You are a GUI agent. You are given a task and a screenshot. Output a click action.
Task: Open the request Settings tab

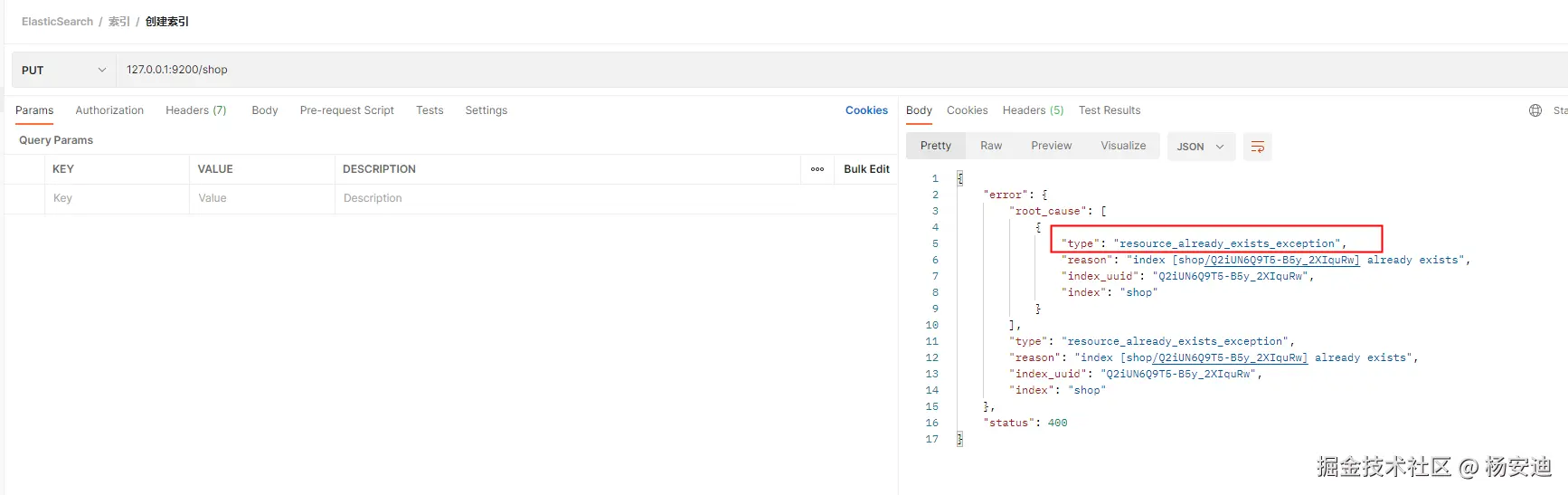pos(486,110)
